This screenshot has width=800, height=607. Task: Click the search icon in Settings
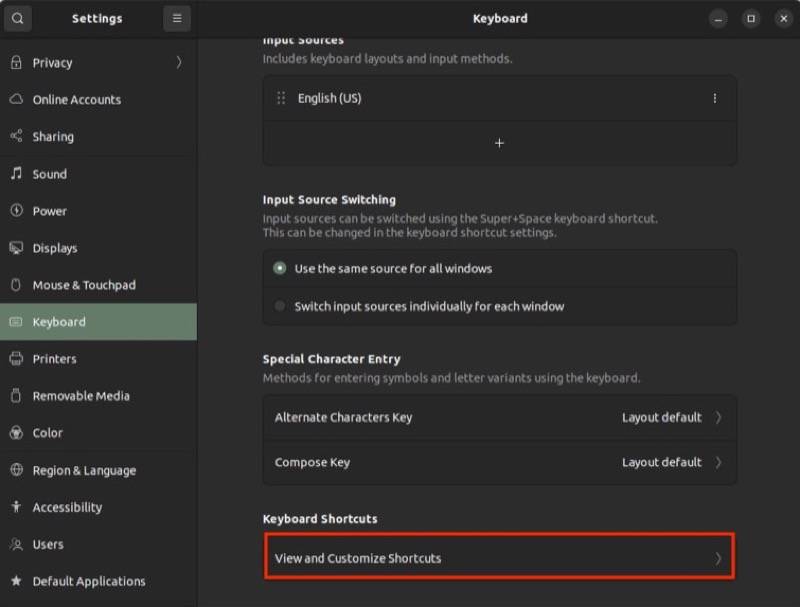pos(17,18)
